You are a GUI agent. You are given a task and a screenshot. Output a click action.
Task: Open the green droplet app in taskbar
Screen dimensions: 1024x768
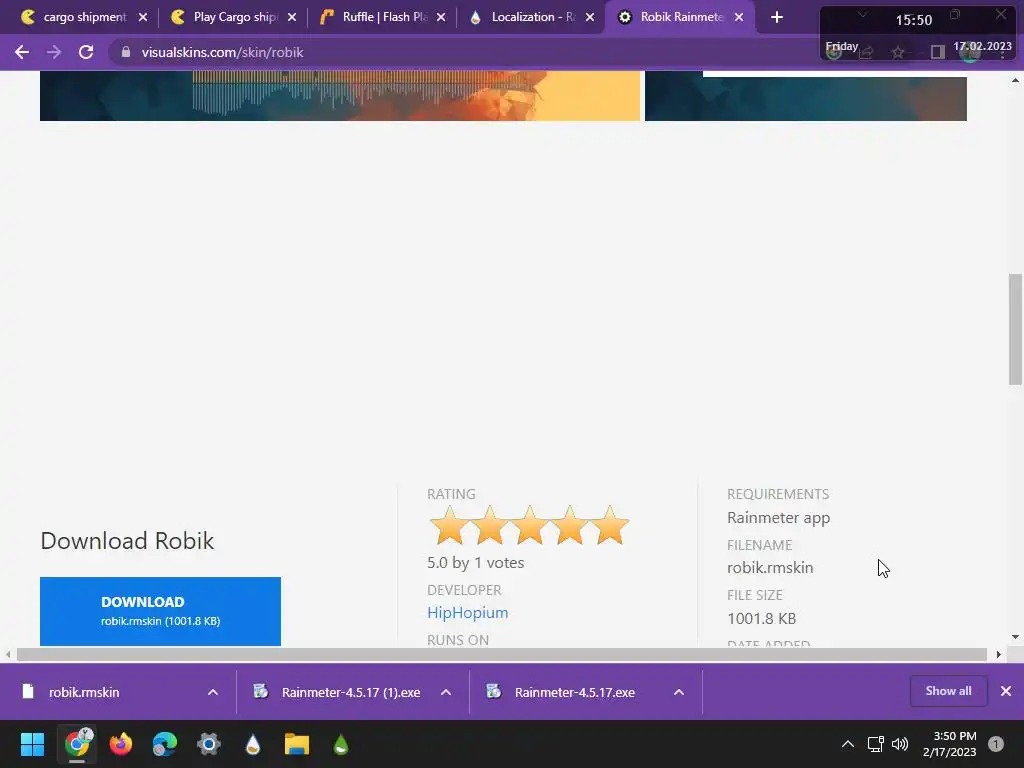(x=341, y=744)
